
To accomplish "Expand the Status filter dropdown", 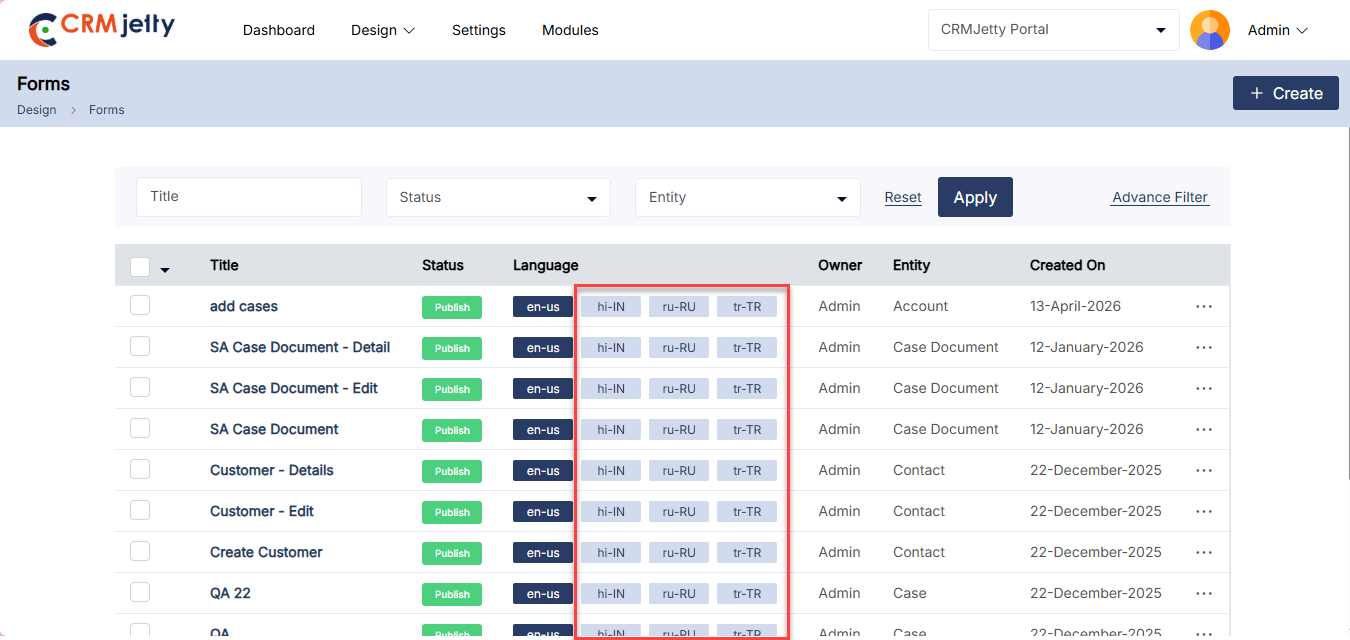I will (498, 198).
